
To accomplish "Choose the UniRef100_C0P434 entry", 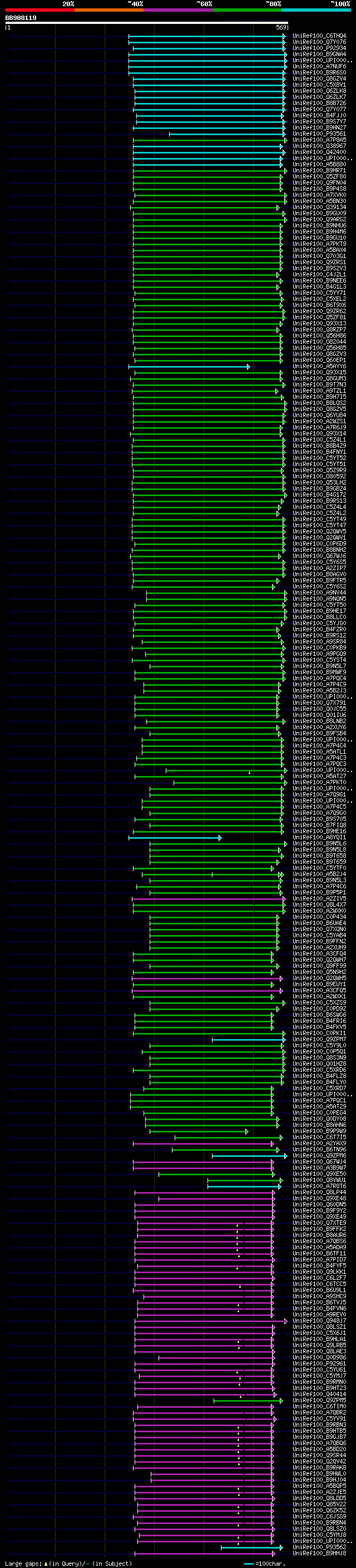I will pos(319,917).
